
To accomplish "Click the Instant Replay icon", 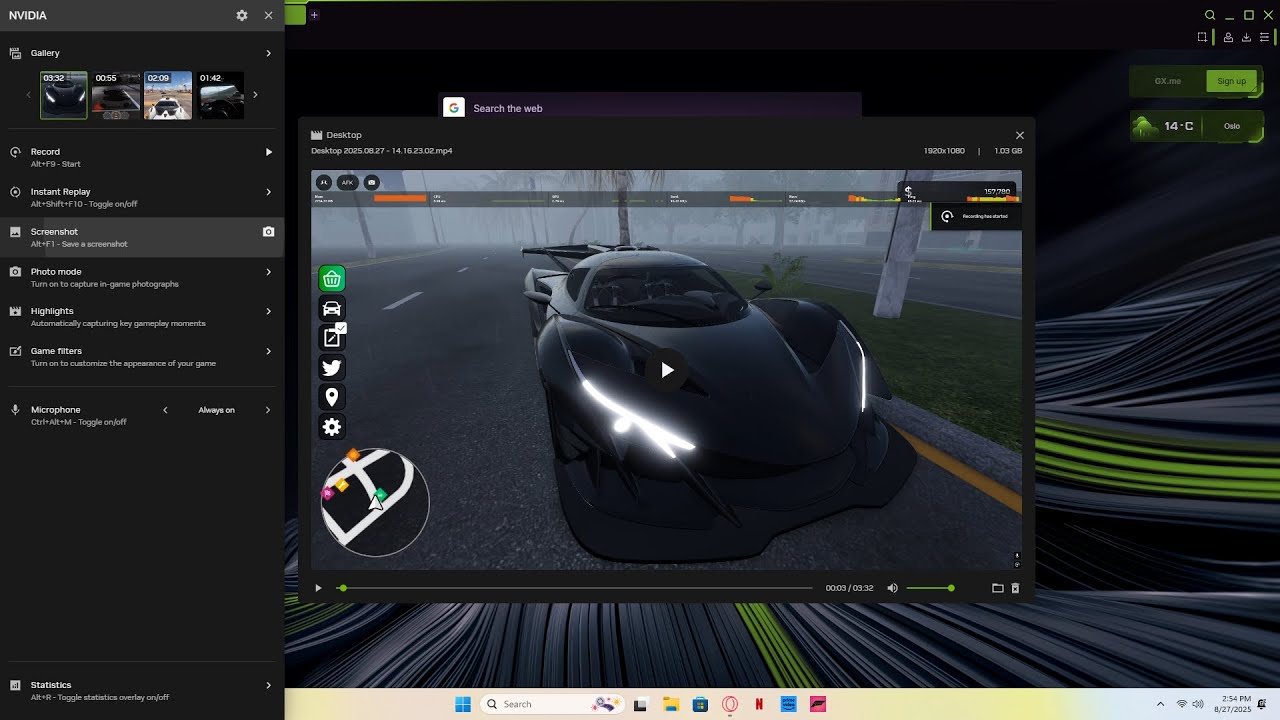I will point(15,192).
